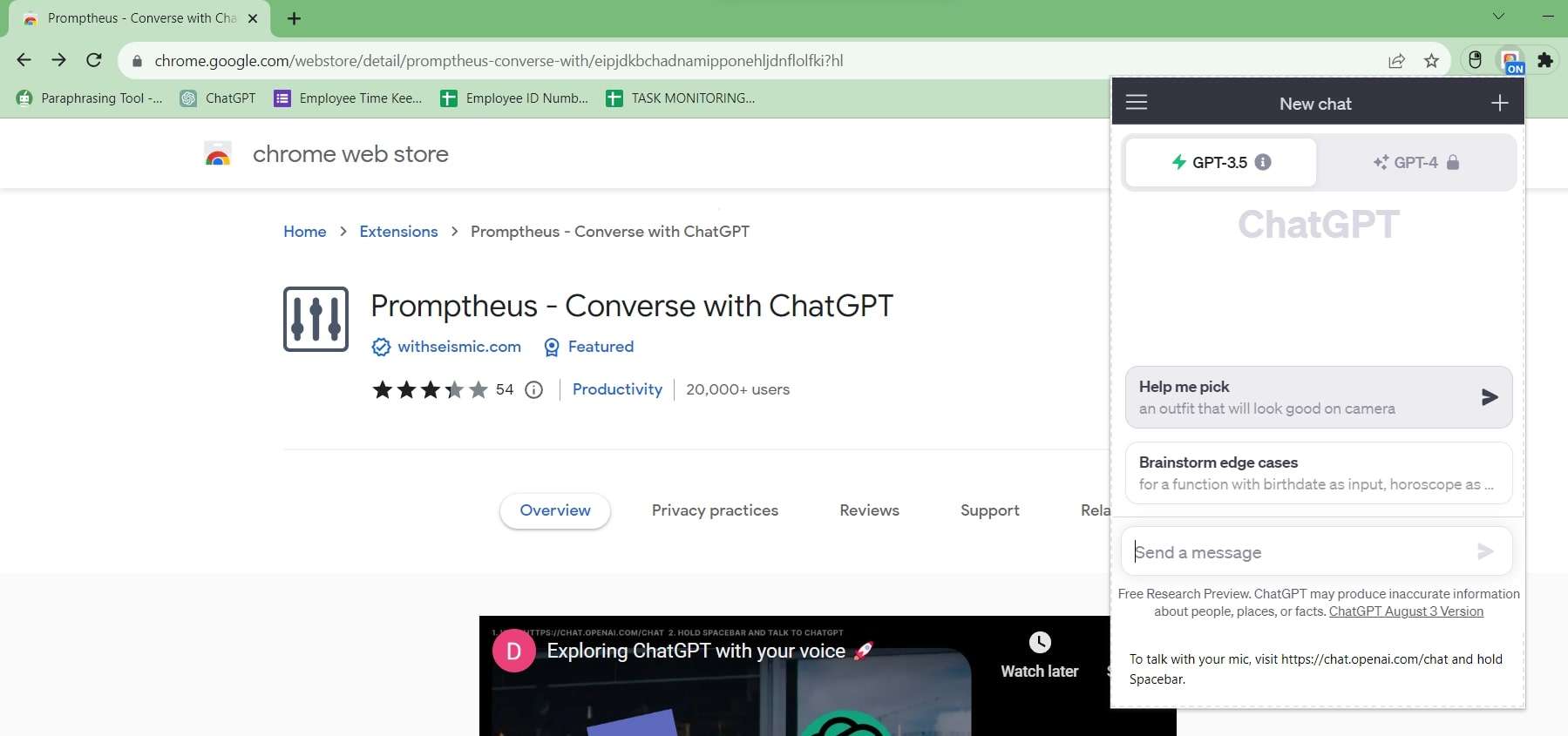Click the chrome web store logo

point(218,154)
